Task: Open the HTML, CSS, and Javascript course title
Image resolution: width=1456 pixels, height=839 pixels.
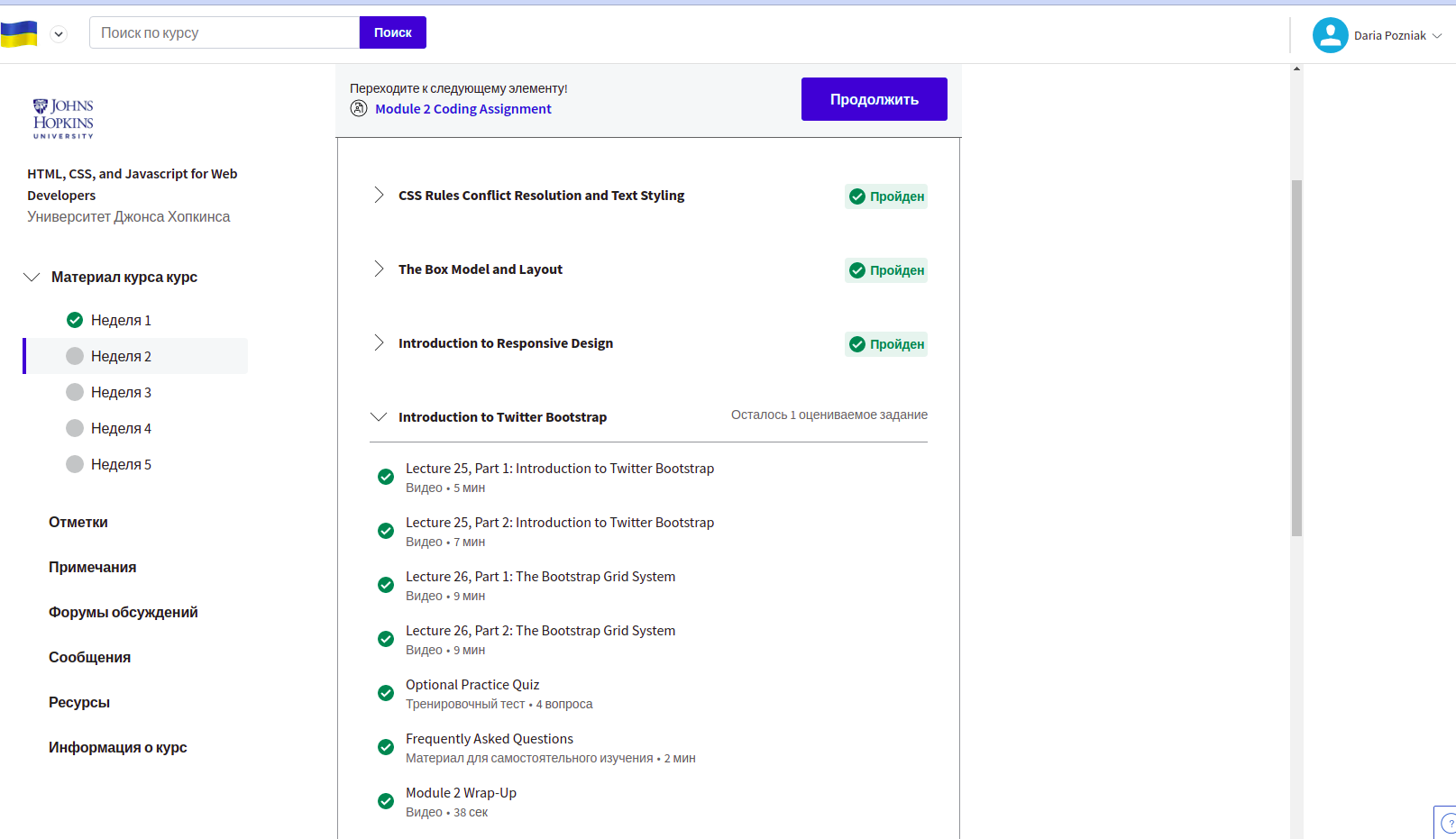Action: click(133, 184)
